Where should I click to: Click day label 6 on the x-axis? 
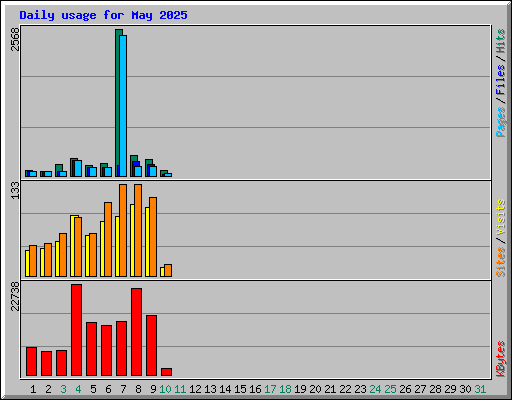108,389
